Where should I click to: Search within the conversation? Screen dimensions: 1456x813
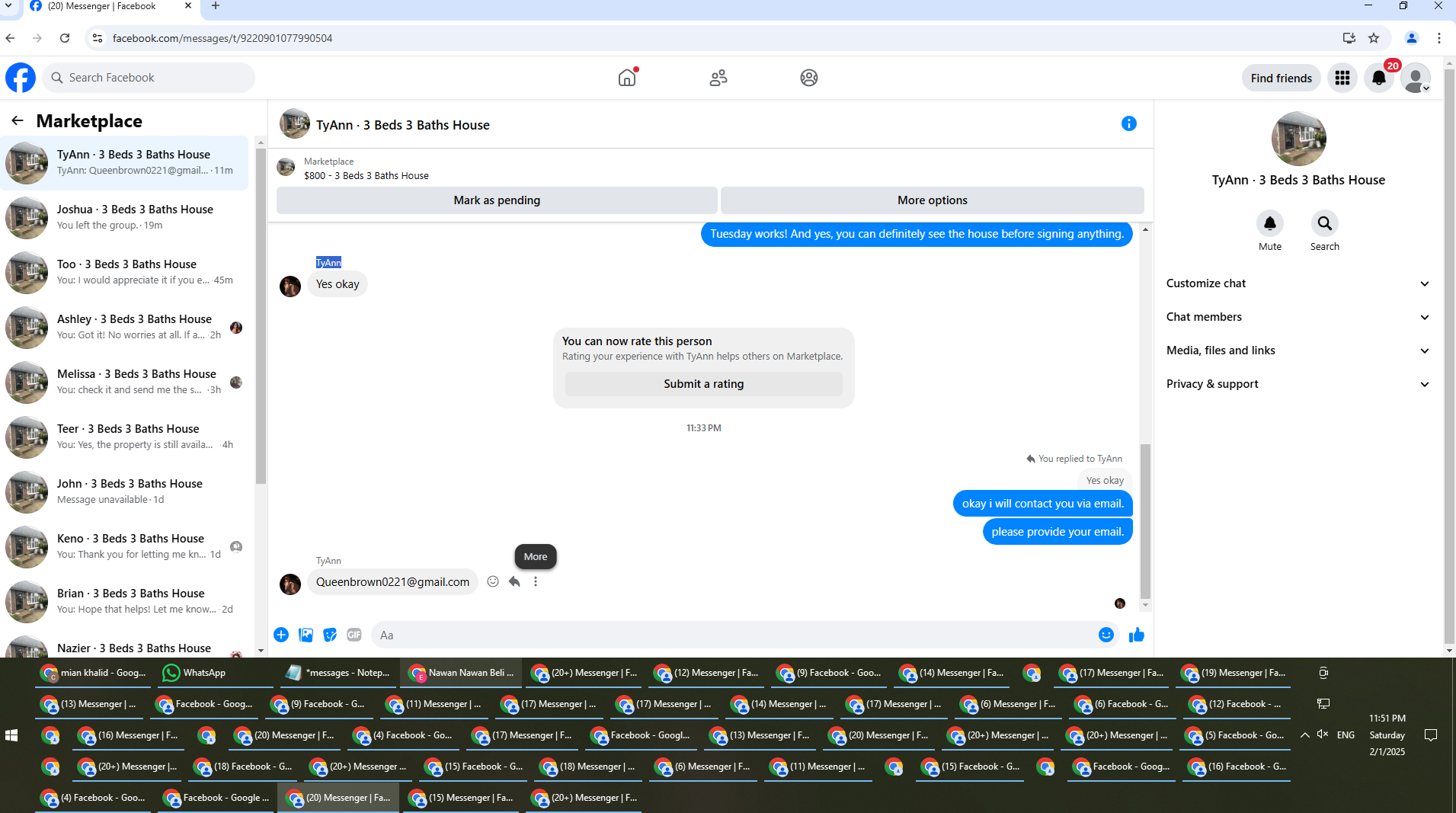click(x=1325, y=223)
